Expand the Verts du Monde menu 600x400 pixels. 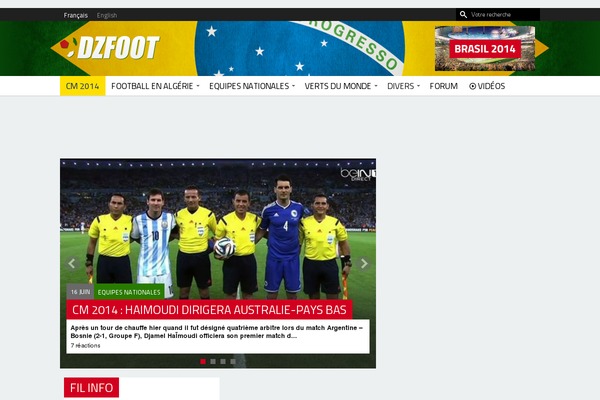[341, 86]
